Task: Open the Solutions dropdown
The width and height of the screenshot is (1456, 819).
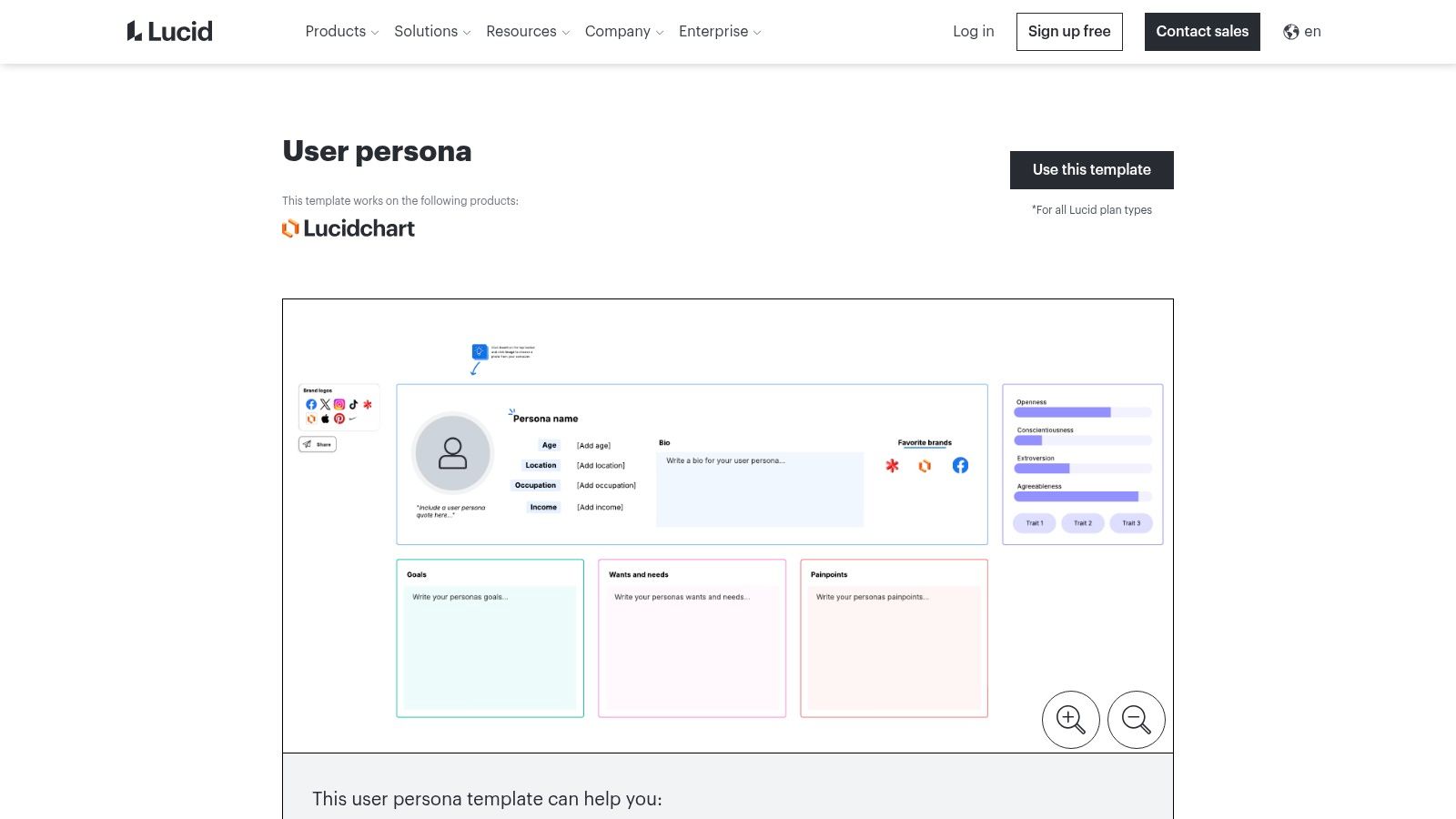Action: tap(431, 31)
